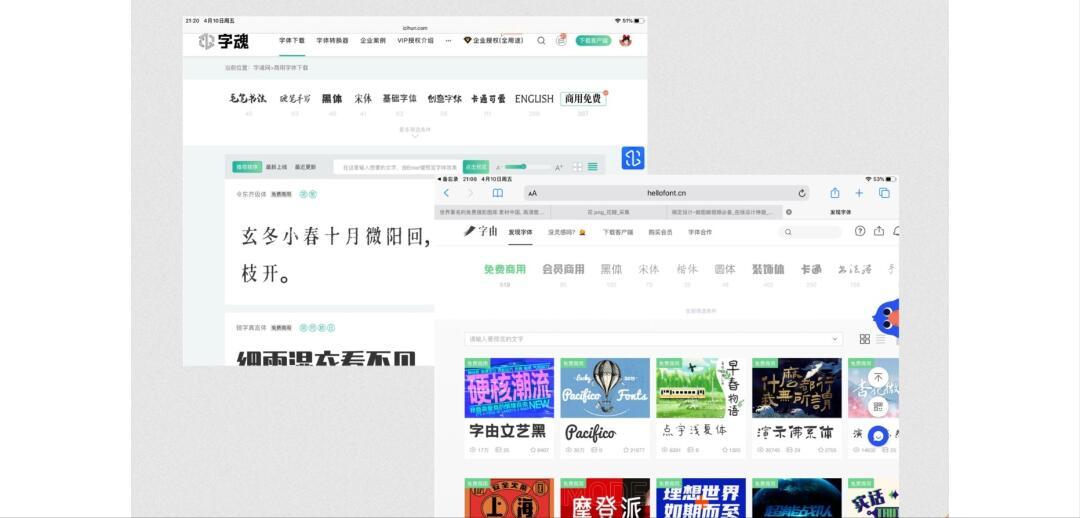
Task: Expand more filter conditions chevron on zihun
Action: [x=415, y=135]
